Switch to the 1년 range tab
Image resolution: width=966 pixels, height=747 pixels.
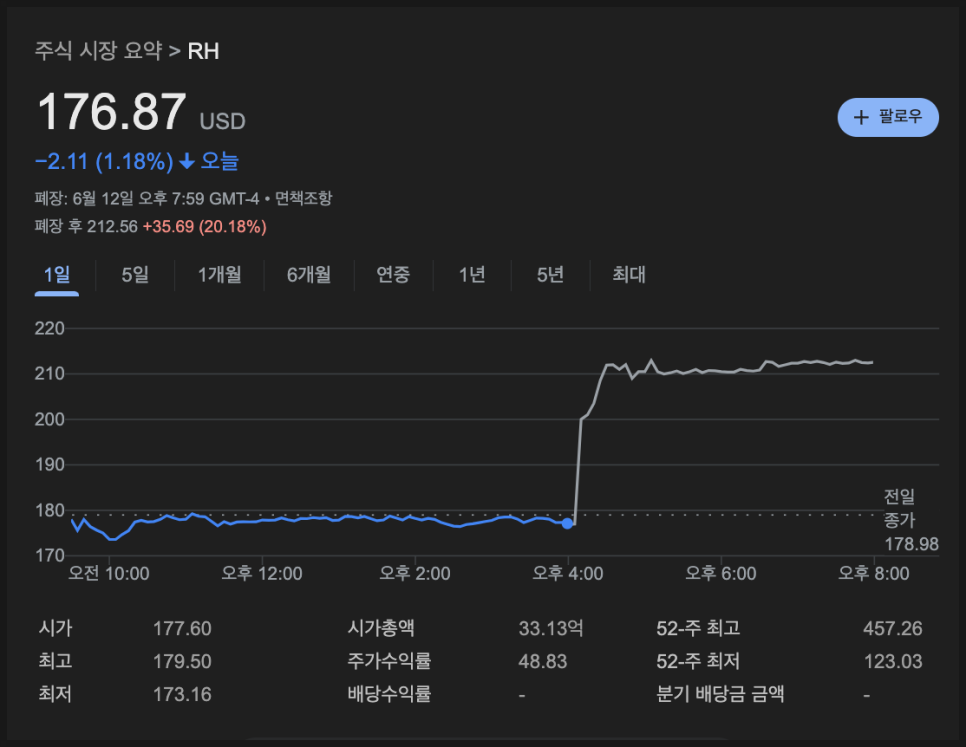(472, 275)
